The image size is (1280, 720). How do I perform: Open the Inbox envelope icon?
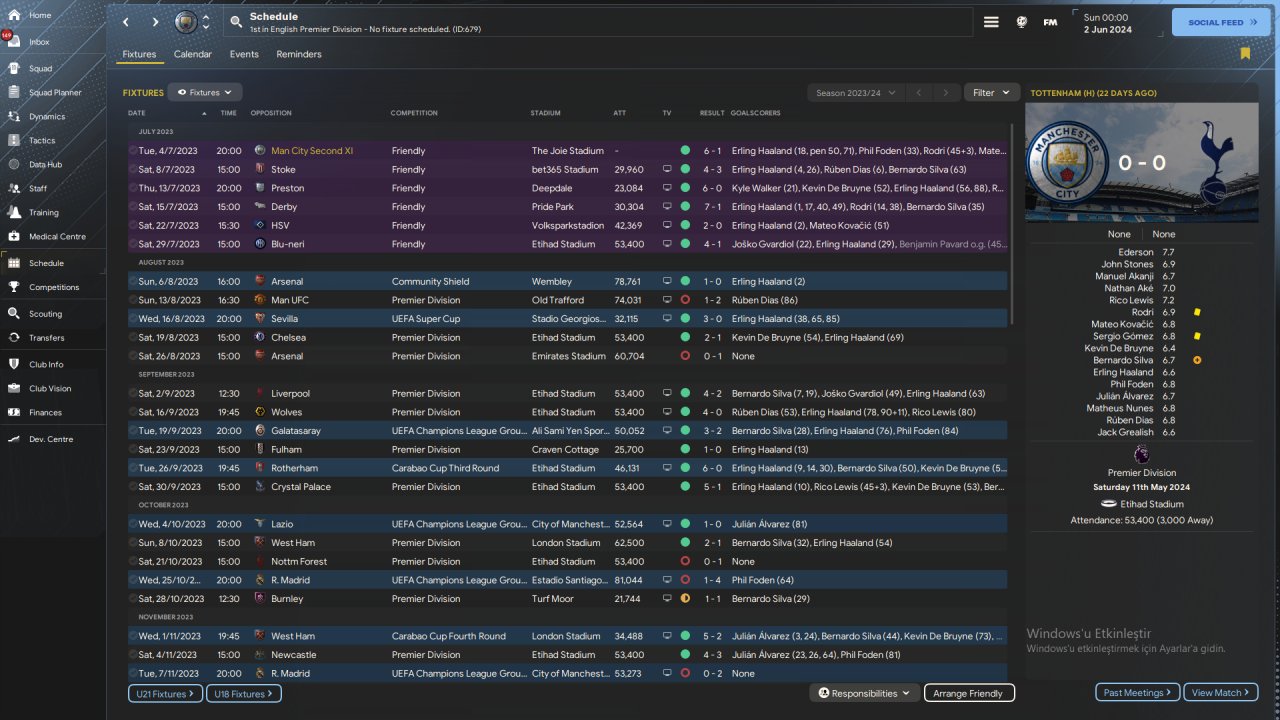[14, 42]
